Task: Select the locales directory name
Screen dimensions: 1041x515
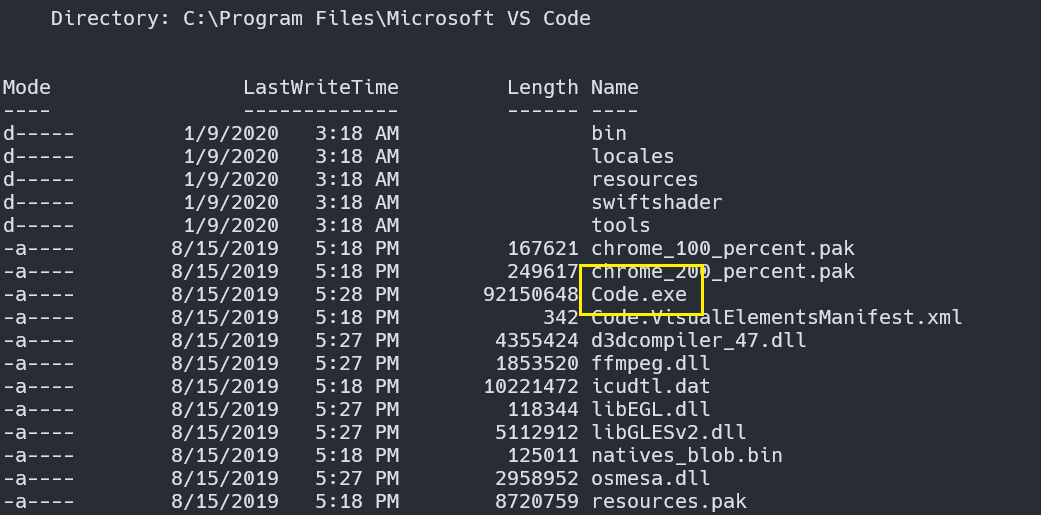Action: click(x=633, y=156)
